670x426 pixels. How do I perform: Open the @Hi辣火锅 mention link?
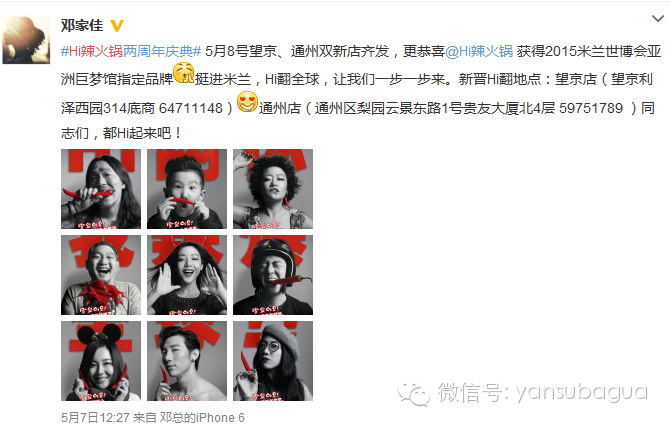click(479, 51)
